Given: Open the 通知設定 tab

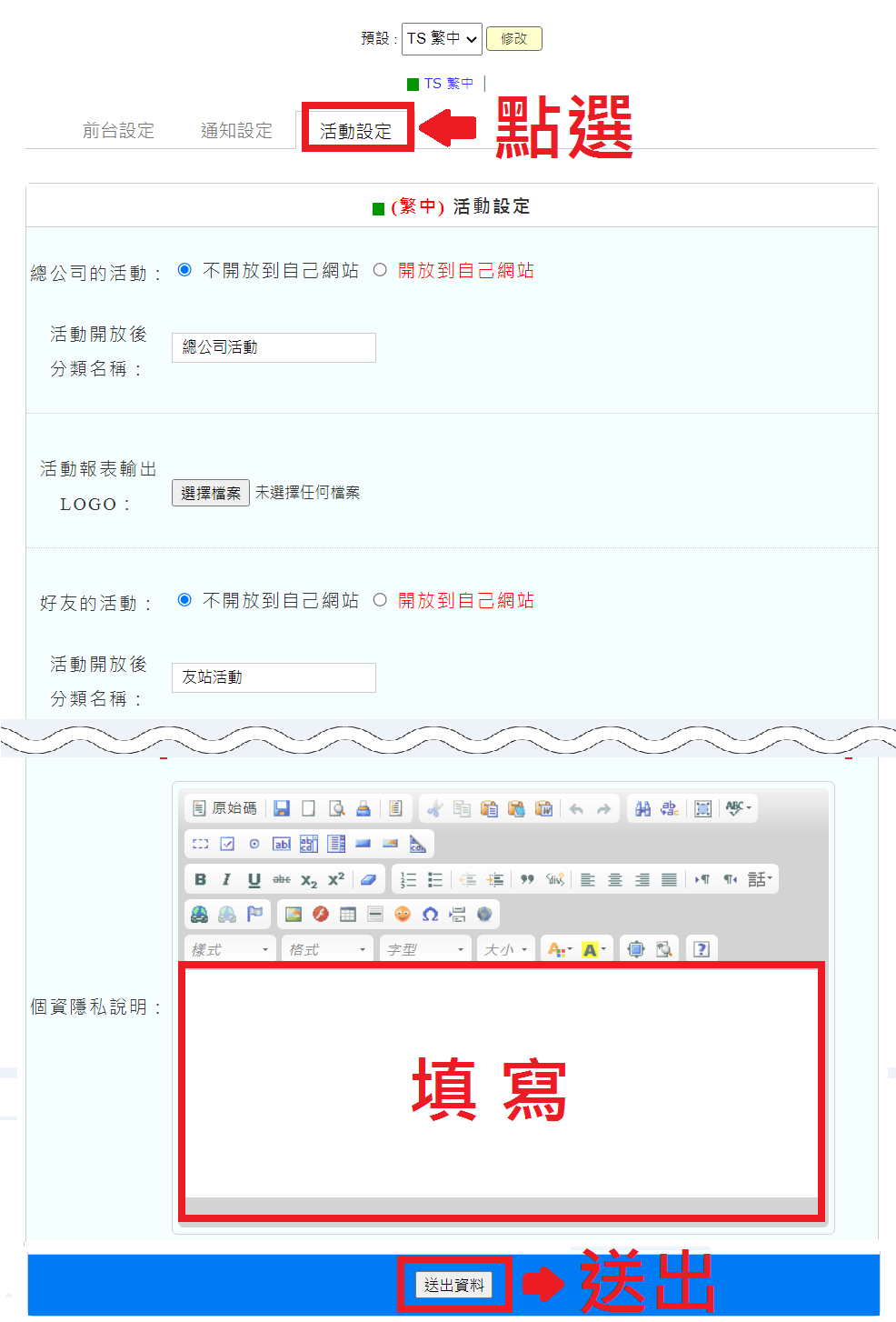Looking at the screenshot, I should 236,131.
